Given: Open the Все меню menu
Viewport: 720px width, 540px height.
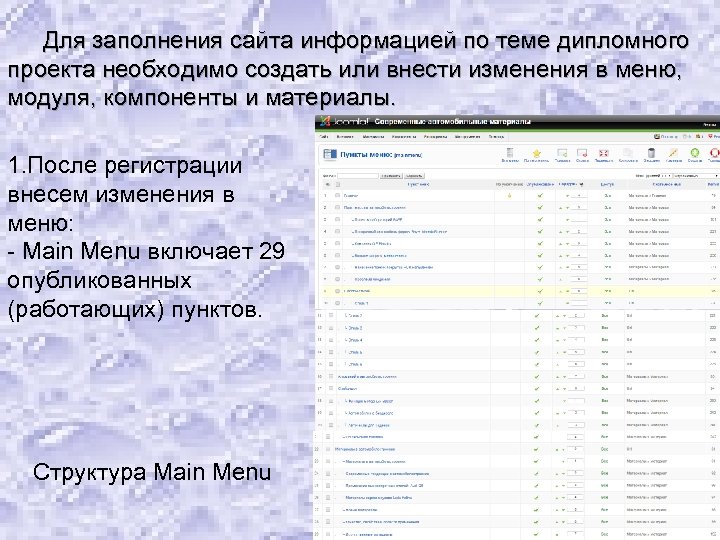Looking at the screenshot, I should coord(345,137).
